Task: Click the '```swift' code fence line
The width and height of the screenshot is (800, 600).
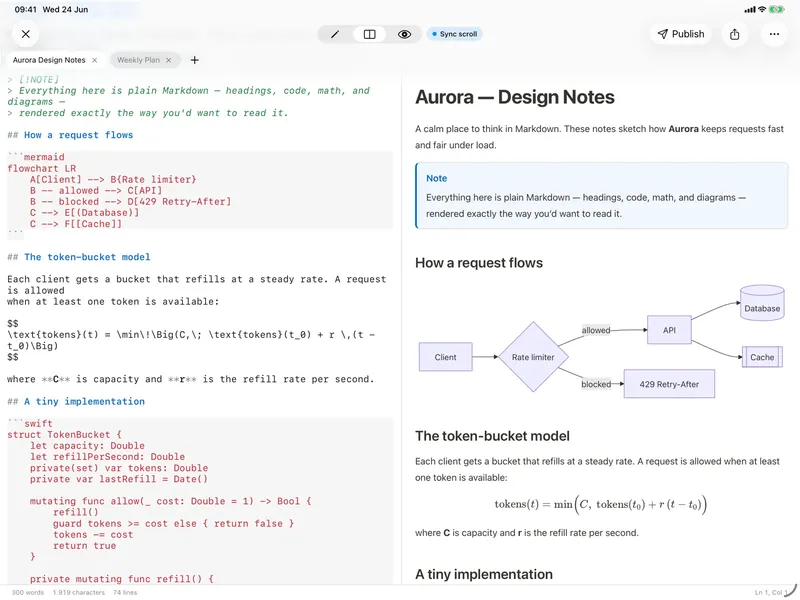Action: pos(30,423)
